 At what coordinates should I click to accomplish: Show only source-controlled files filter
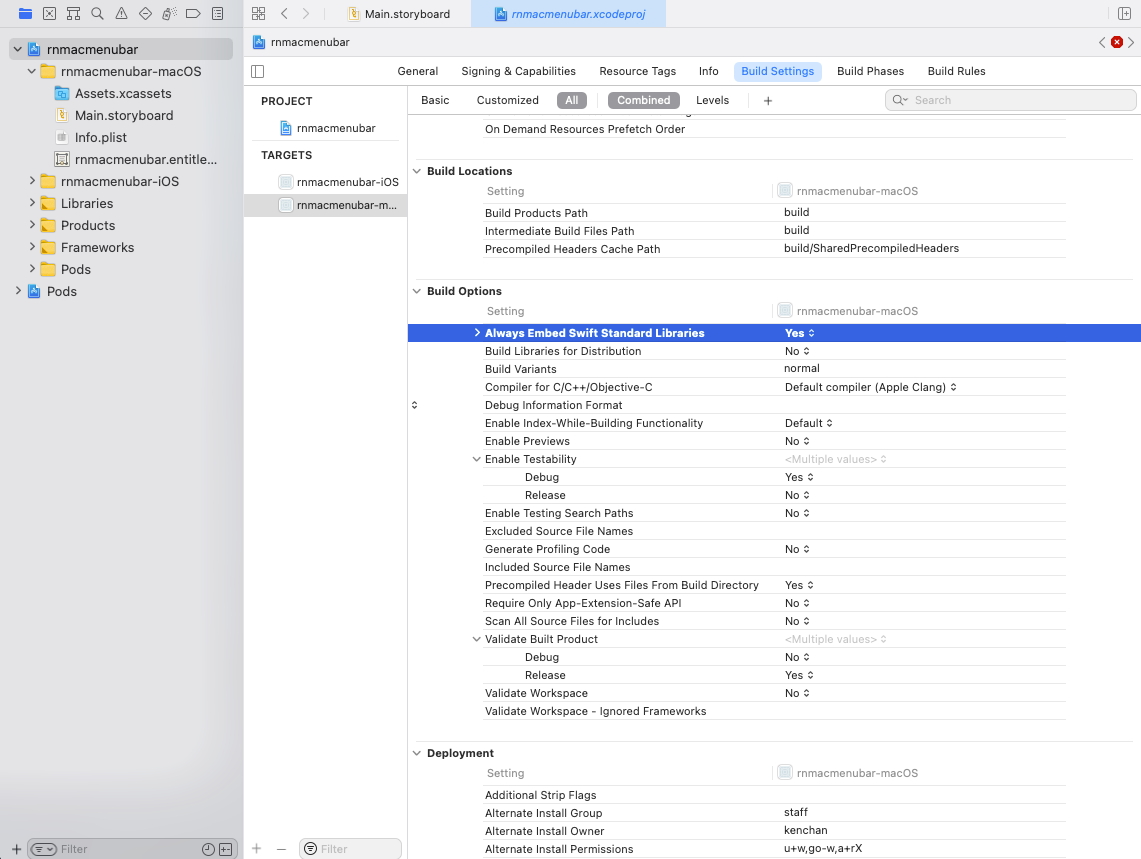[x=226, y=849]
